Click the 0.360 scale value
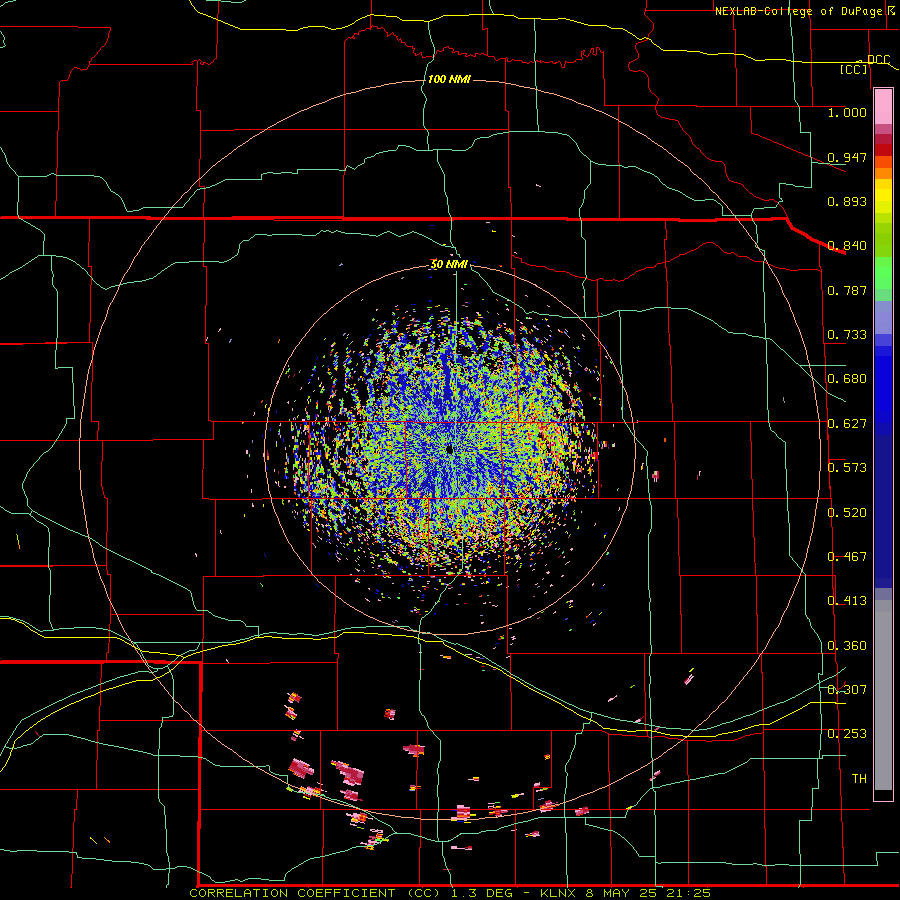Image resolution: width=900 pixels, height=900 pixels. 847,646
